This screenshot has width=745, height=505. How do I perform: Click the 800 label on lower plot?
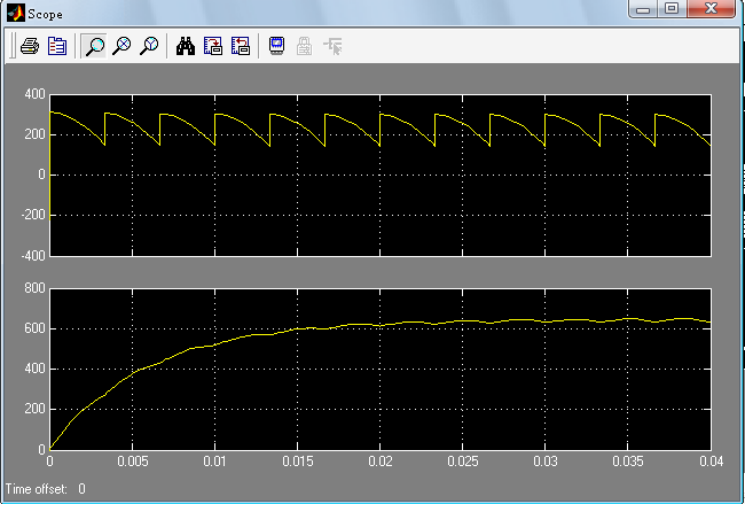click(x=34, y=288)
